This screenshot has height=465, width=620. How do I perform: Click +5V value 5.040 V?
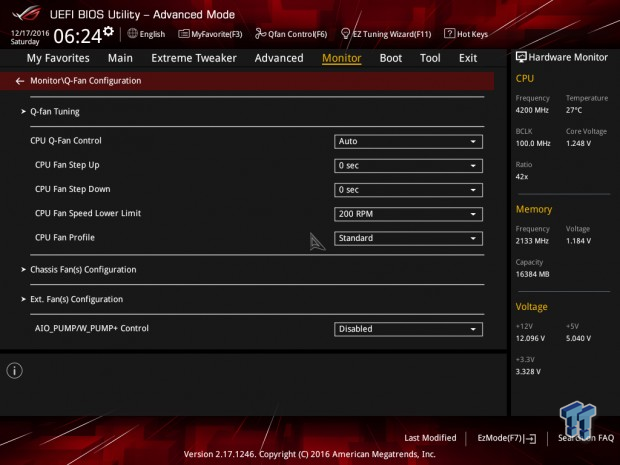578,338
